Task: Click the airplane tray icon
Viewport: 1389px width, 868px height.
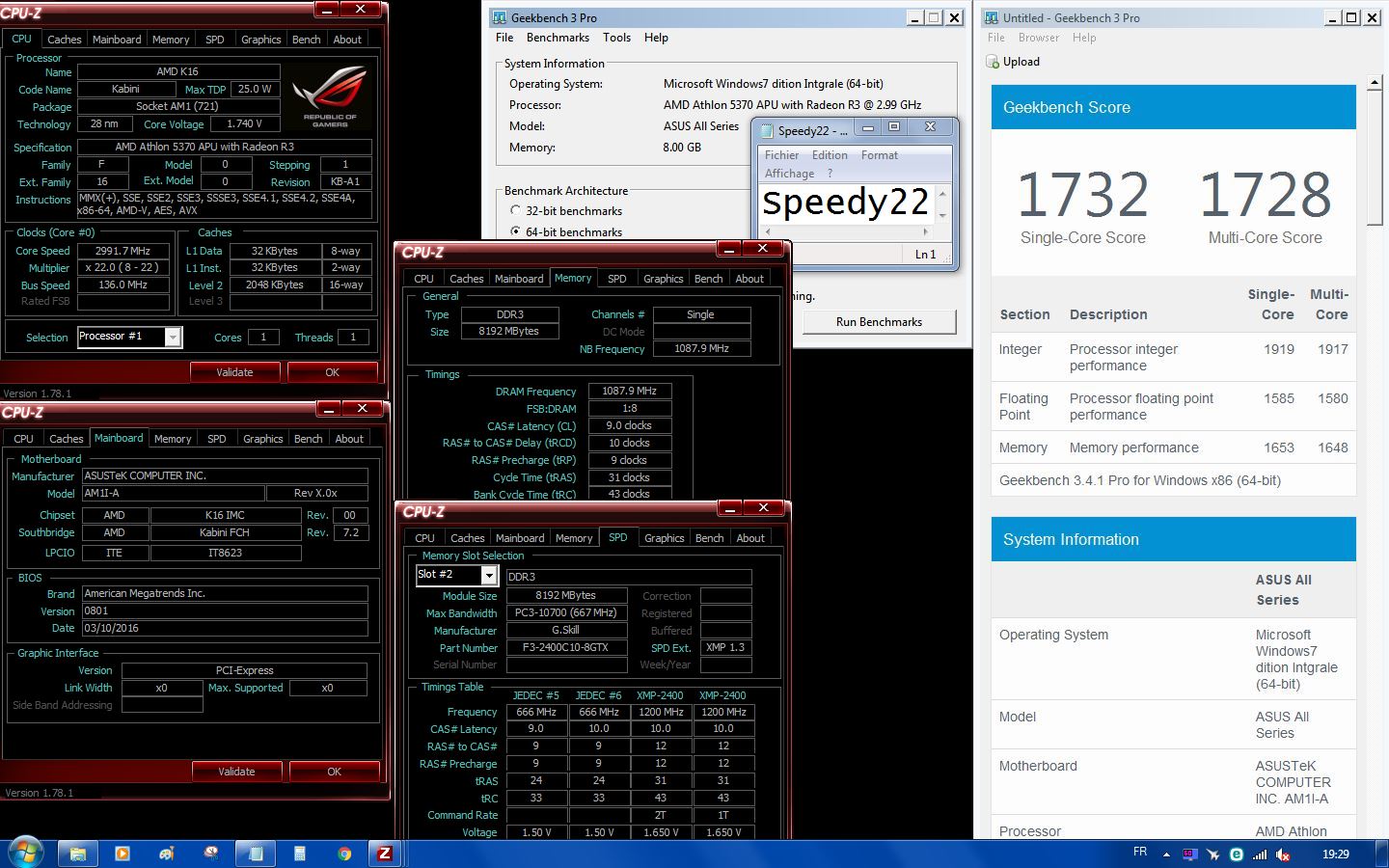Action: pos(1213,854)
